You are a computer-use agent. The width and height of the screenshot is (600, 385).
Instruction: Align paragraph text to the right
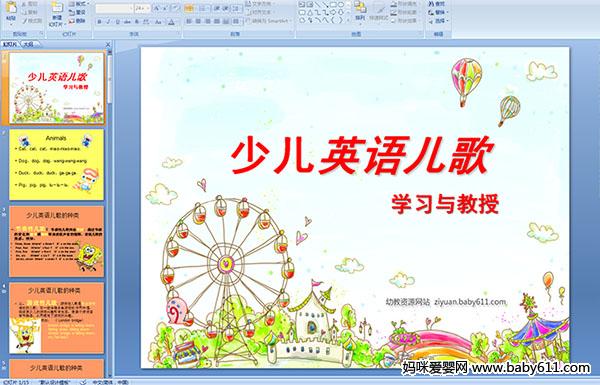pos(208,21)
